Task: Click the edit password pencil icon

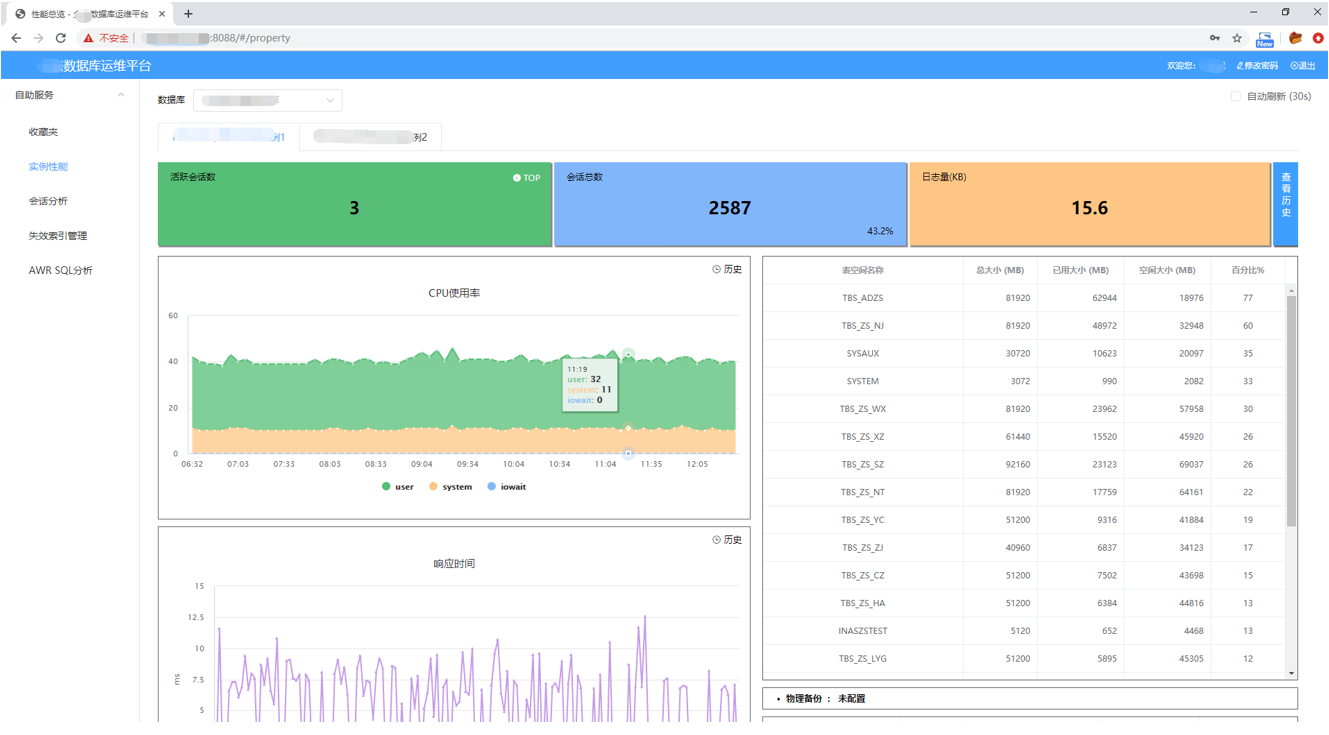Action: click(1240, 66)
